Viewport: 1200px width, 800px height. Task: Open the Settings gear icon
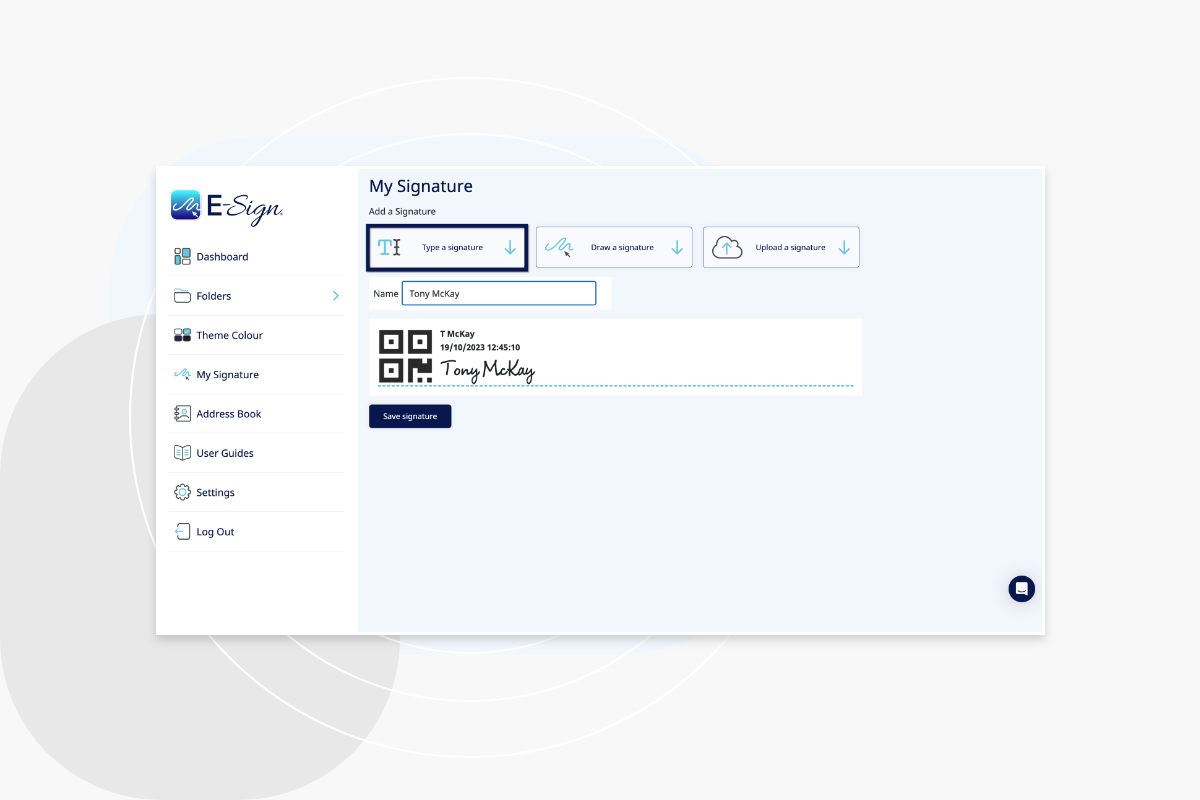click(182, 492)
